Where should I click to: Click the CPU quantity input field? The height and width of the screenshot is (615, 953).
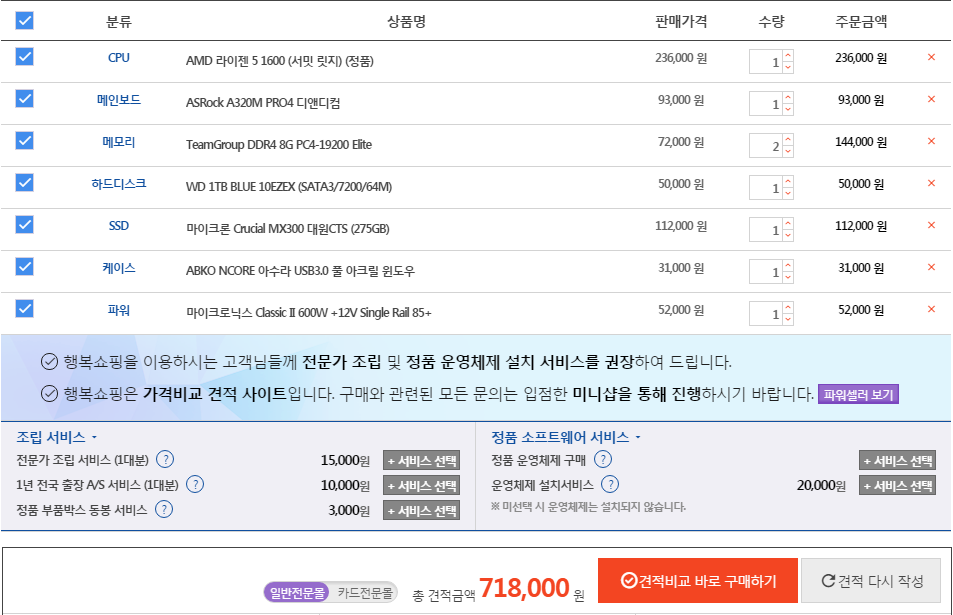click(766, 62)
